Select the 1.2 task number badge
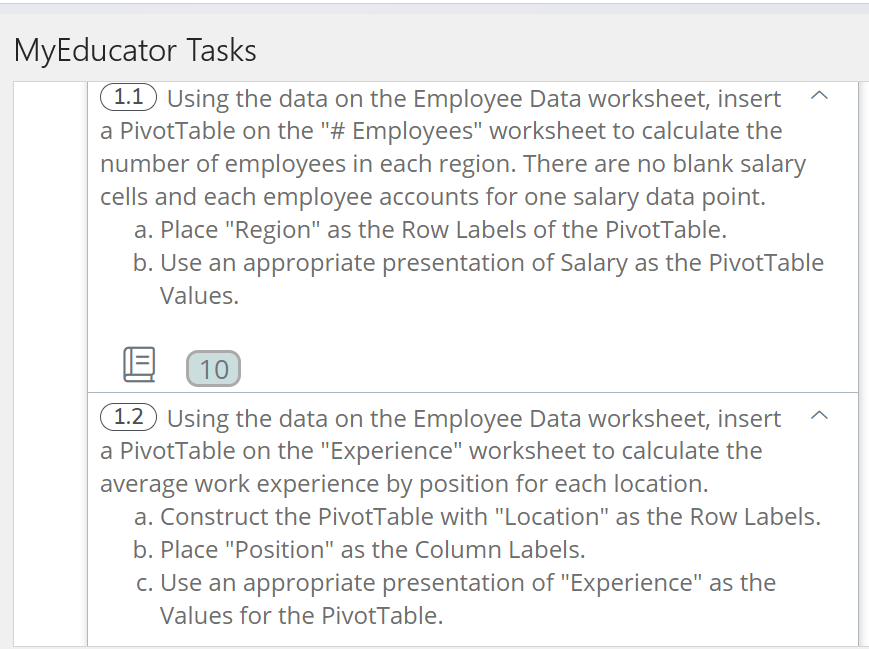This screenshot has height=649, width=869. coord(129,417)
